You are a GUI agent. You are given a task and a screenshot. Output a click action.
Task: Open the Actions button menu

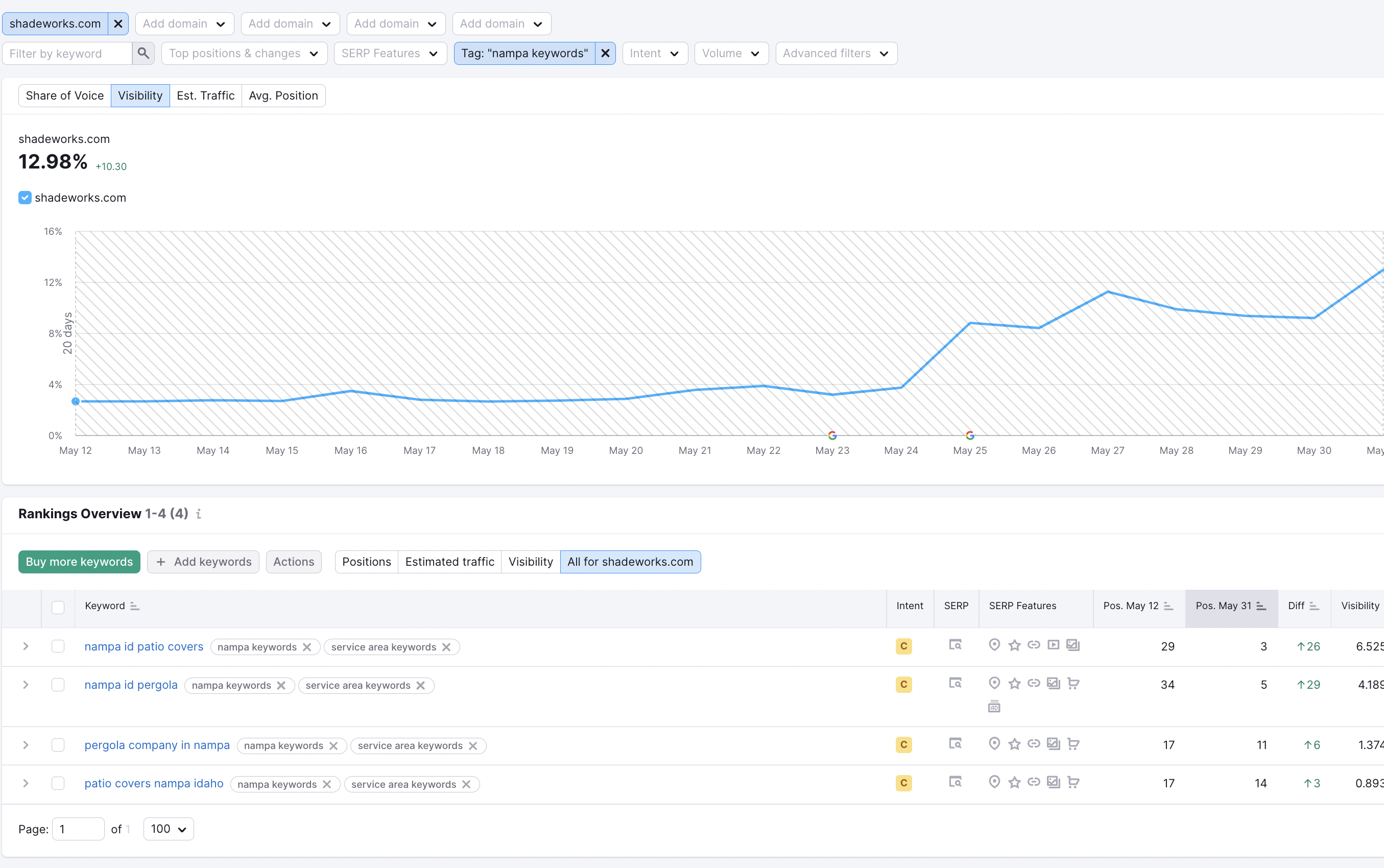coord(294,562)
